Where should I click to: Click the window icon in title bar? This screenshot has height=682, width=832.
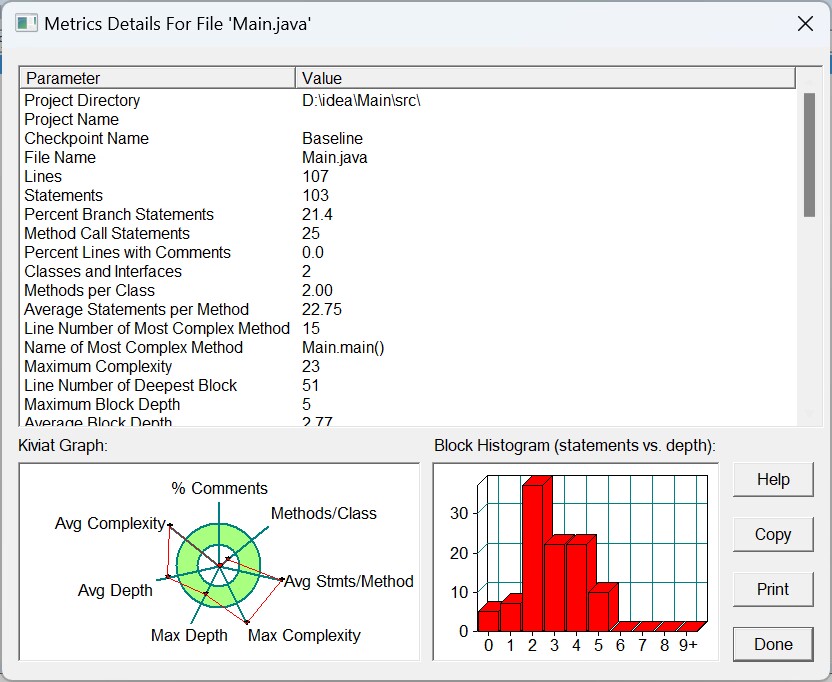point(27,24)
